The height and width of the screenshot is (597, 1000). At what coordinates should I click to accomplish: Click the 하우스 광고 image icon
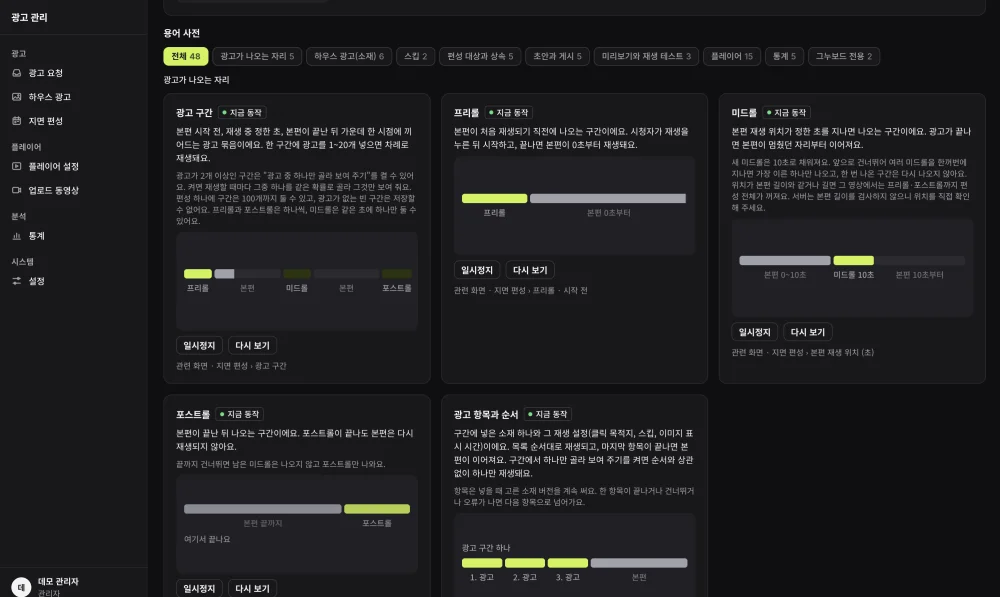pos(17,97)
